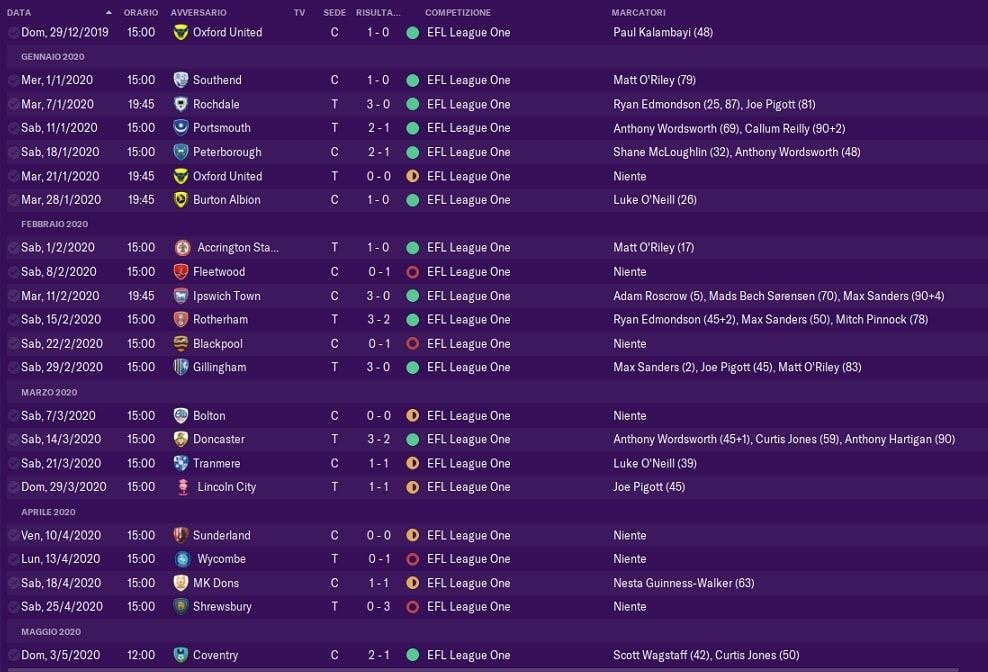Open the Ipswich Town opponent link
Screen dimensions: 988x672
click(x=226, y=296)
